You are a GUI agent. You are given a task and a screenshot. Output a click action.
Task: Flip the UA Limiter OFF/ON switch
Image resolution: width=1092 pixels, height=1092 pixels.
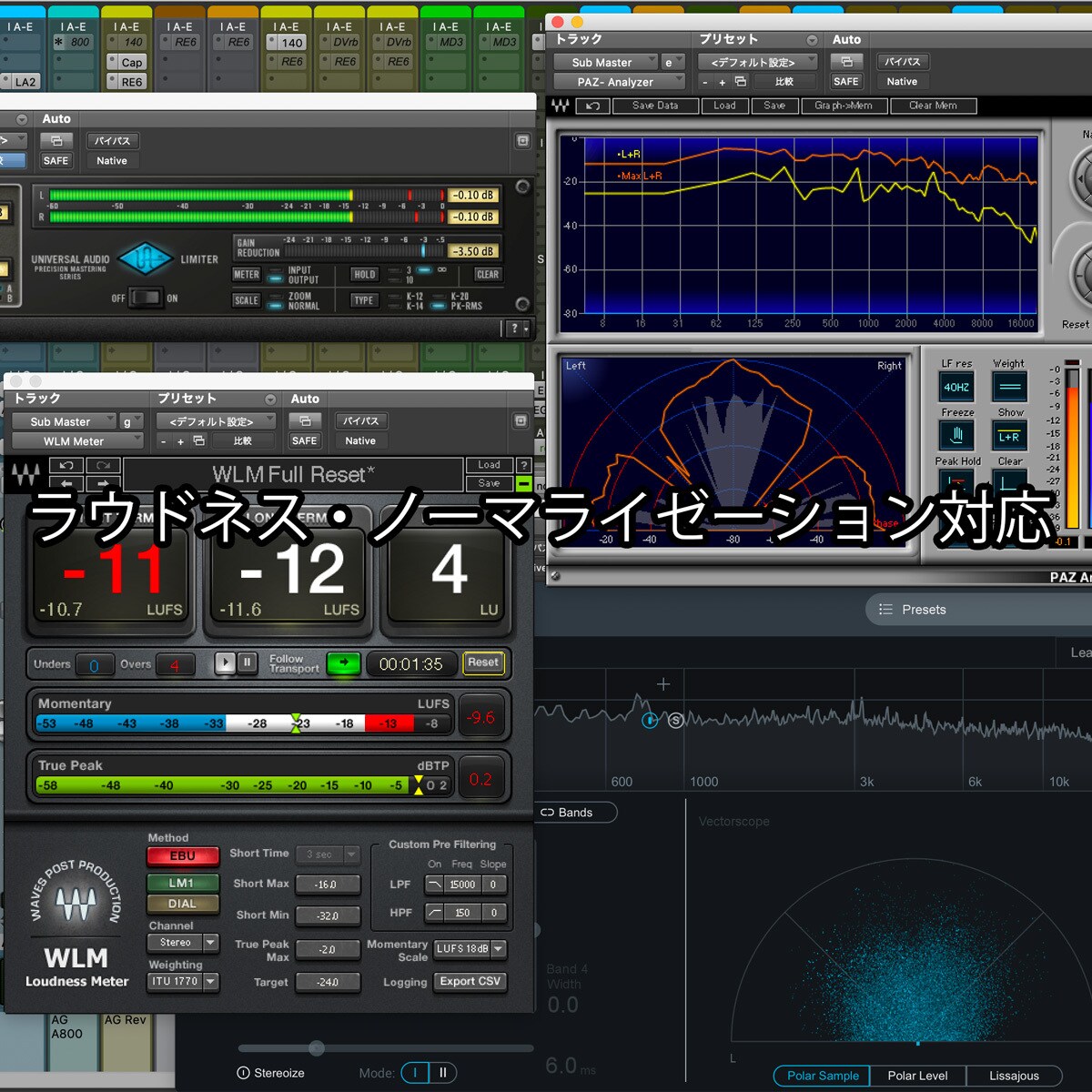[146, 298]
